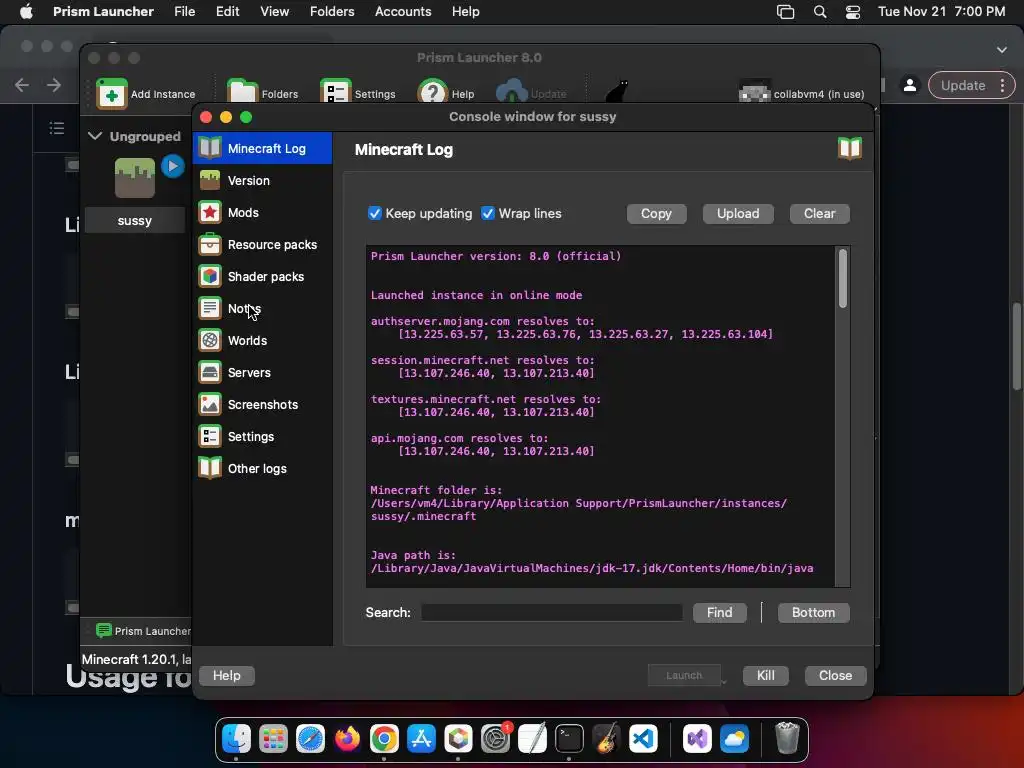Open Spotlight search in menu bar
Viewport: 1024px width, 768px height.
(x=820, y=12)
